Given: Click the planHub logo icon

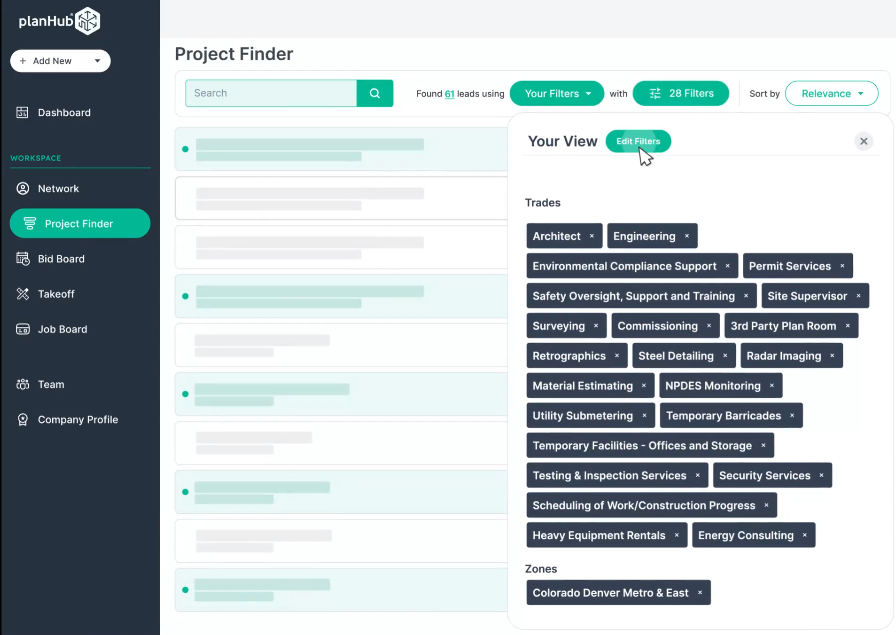Looking at the screenshot, I should pos(88,20).
